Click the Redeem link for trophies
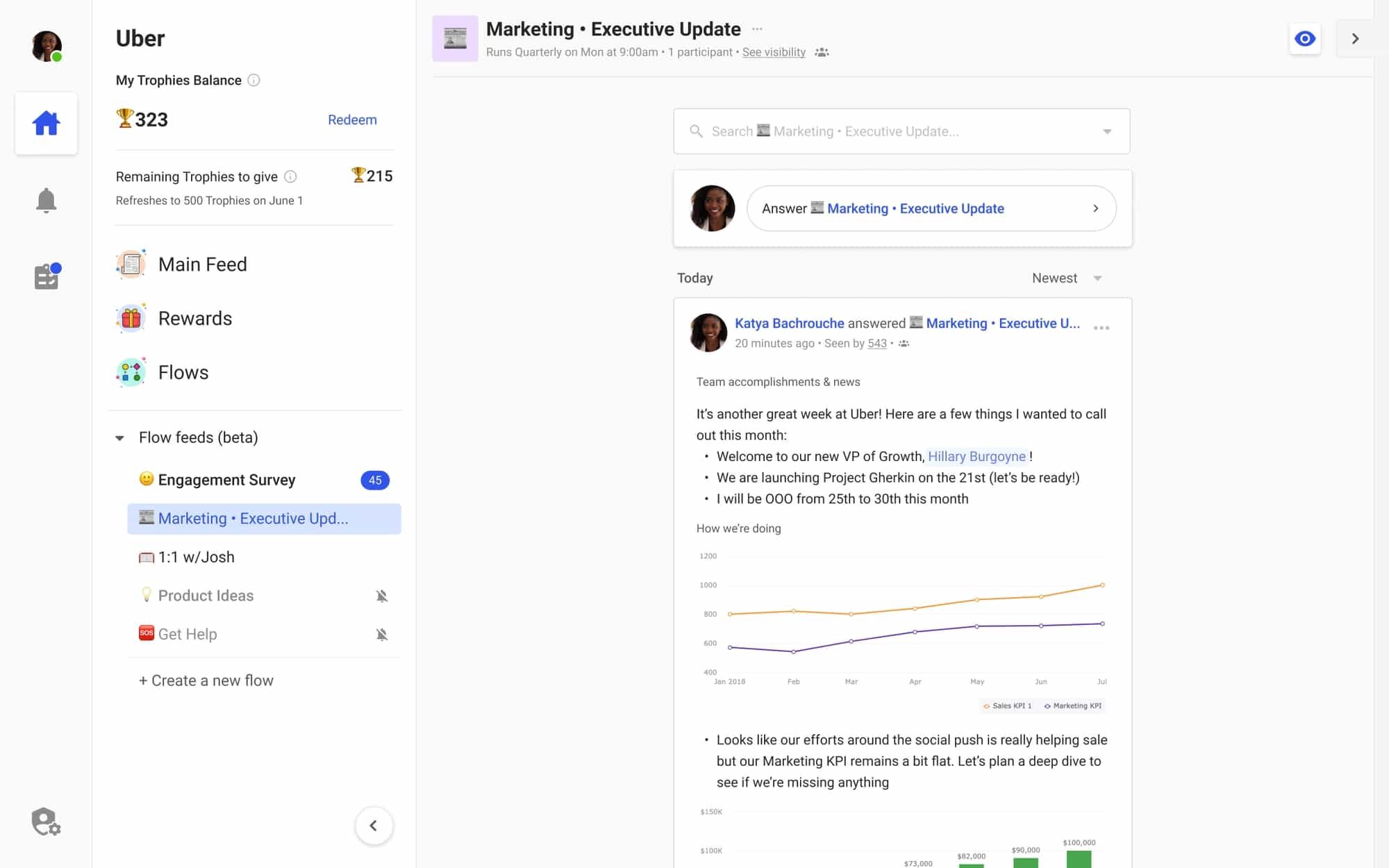The image size is (1389, 868). tap(352, 119)
